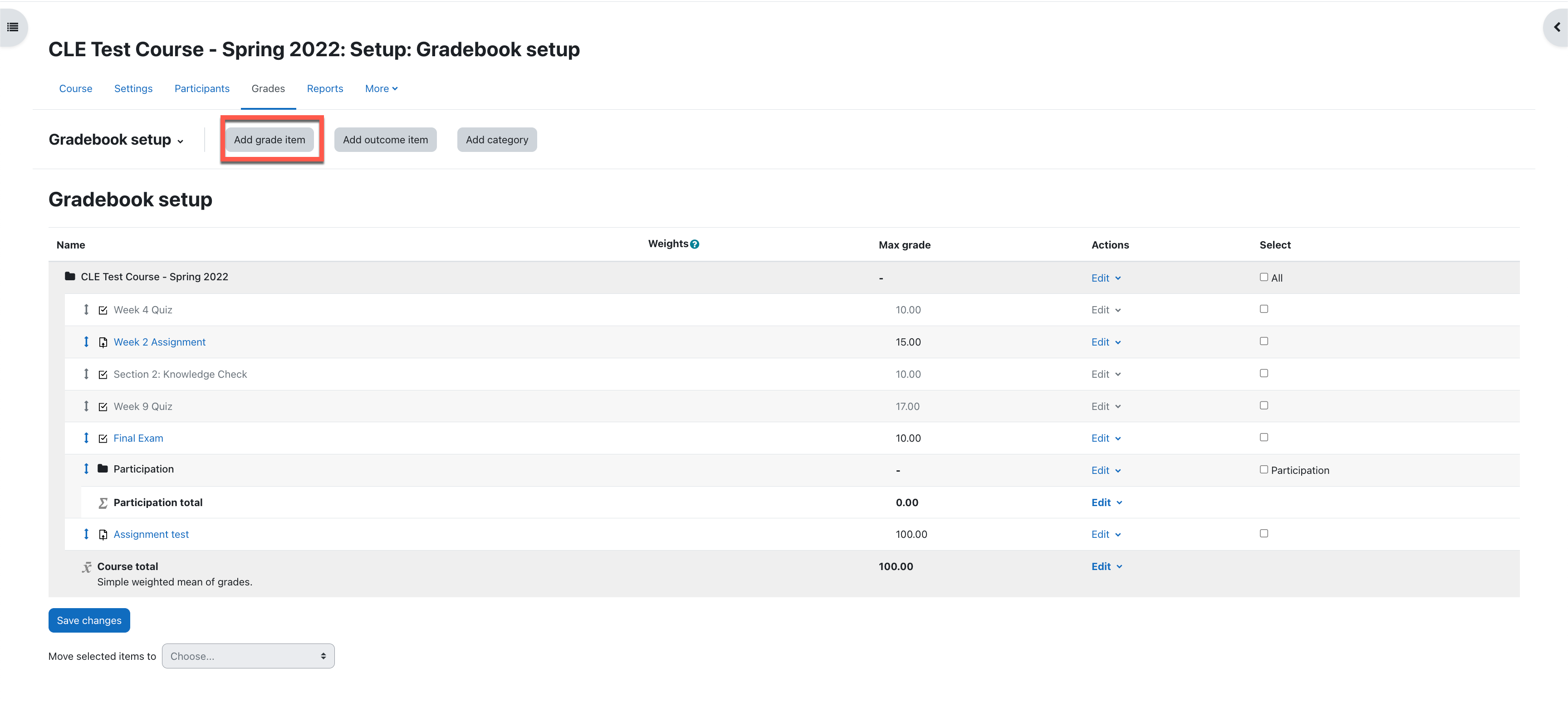Image resolution: width=1568 pixels, height=702 pixels.
Task: Click the Save changes button
Action: point(89,621)
